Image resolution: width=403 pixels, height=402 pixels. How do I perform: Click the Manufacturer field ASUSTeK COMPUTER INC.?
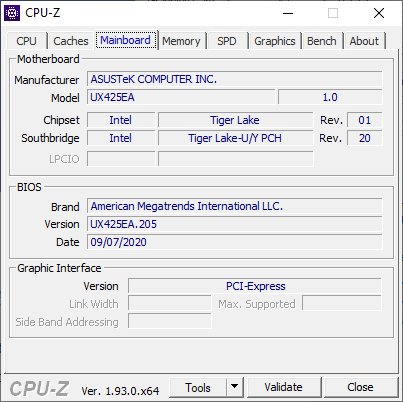tap(235, 79)
